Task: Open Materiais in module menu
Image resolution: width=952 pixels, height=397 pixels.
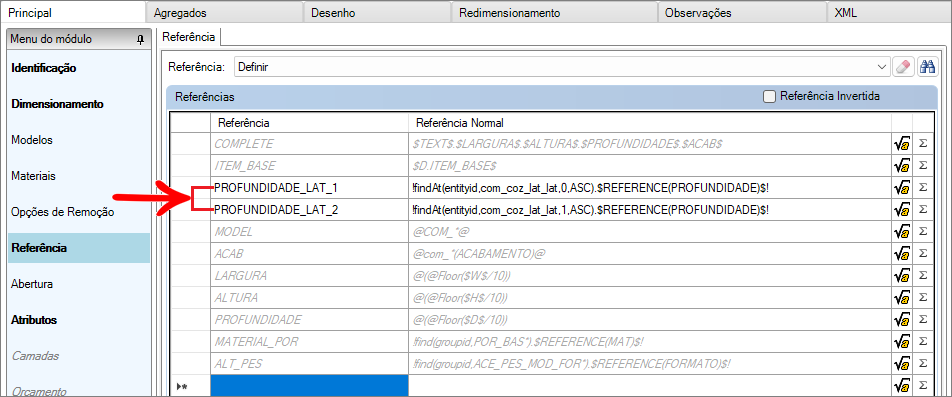Action: click(x=33, y=176)
